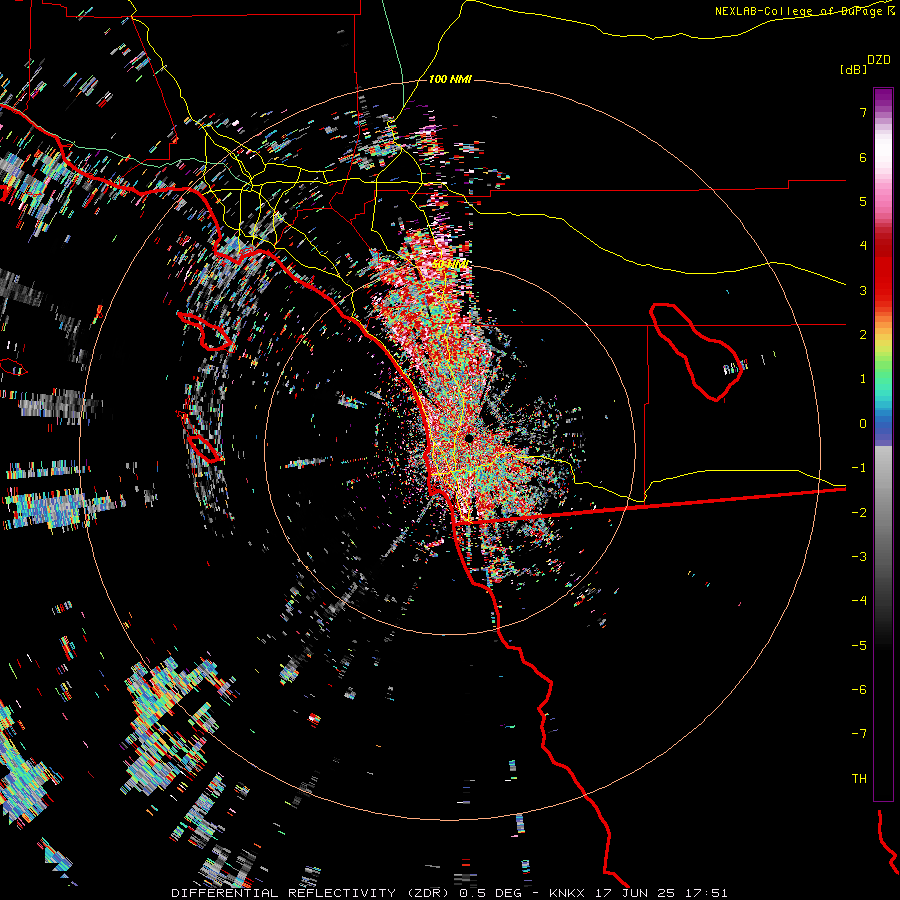Click the -4 value on the dB scale

859,601
